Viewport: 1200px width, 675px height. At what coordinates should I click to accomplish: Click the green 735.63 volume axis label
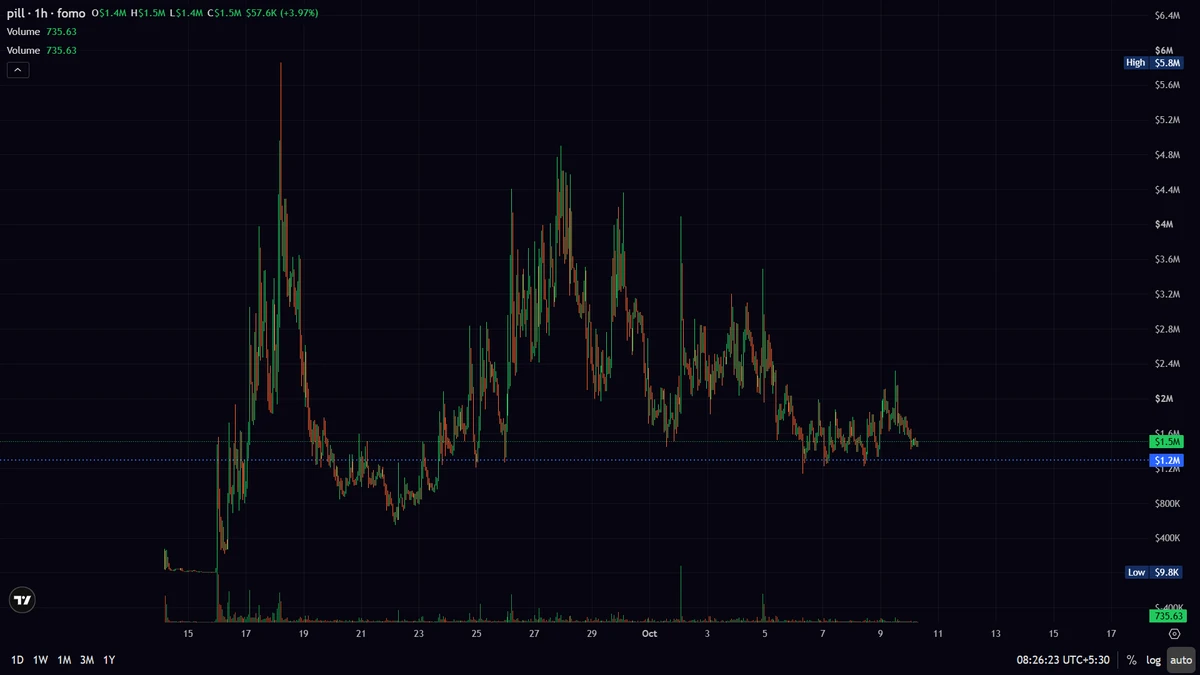(1167, 616)
